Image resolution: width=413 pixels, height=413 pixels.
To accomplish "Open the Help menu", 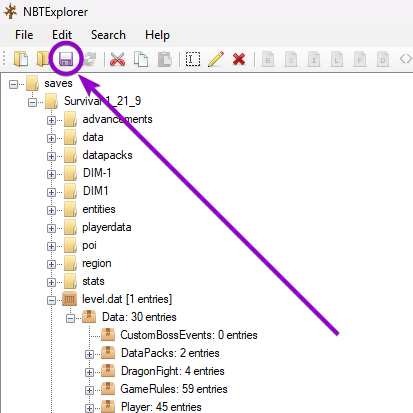I will (157, 35).
